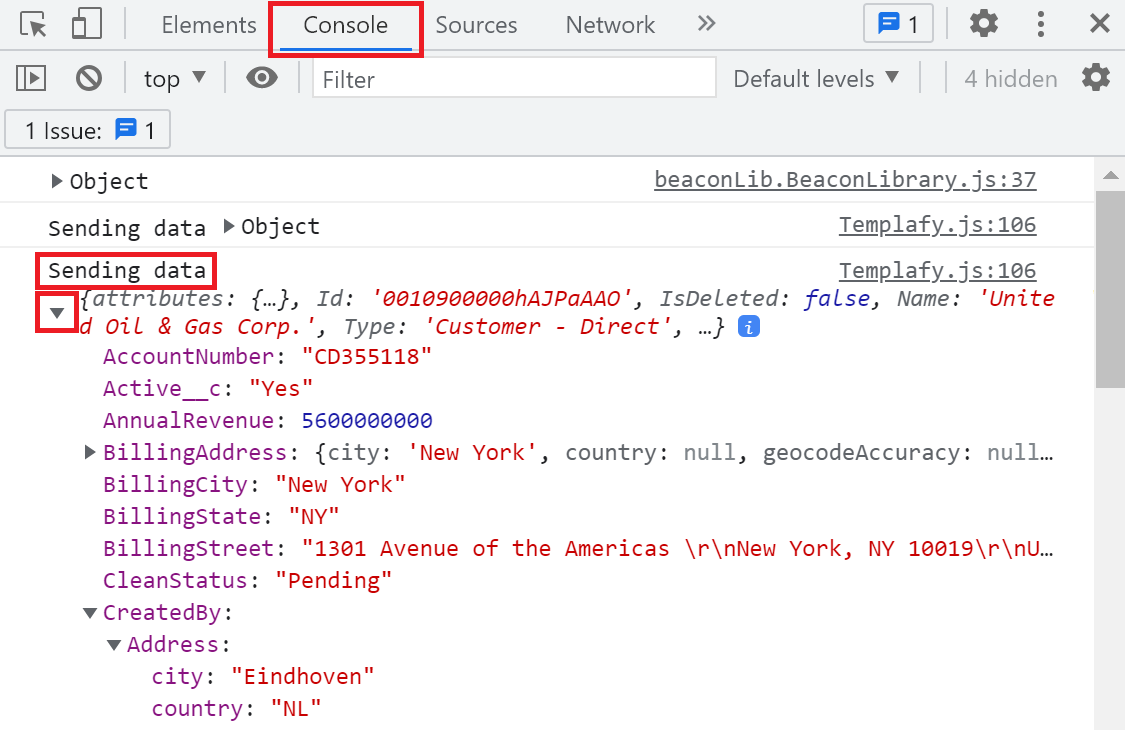The image size is (1125, 730).
Task: Open beaconLib.BeaconLibrary.js:37 source link
Action: (844, 179)
